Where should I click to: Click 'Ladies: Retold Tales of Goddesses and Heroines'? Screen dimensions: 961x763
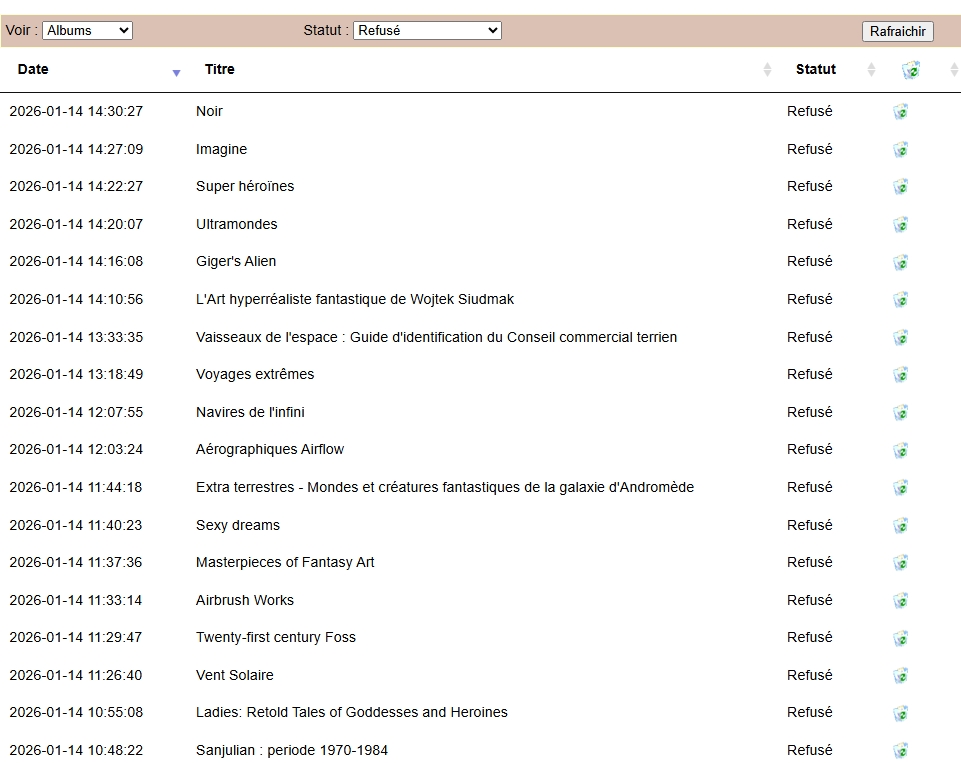click(352, 713)
